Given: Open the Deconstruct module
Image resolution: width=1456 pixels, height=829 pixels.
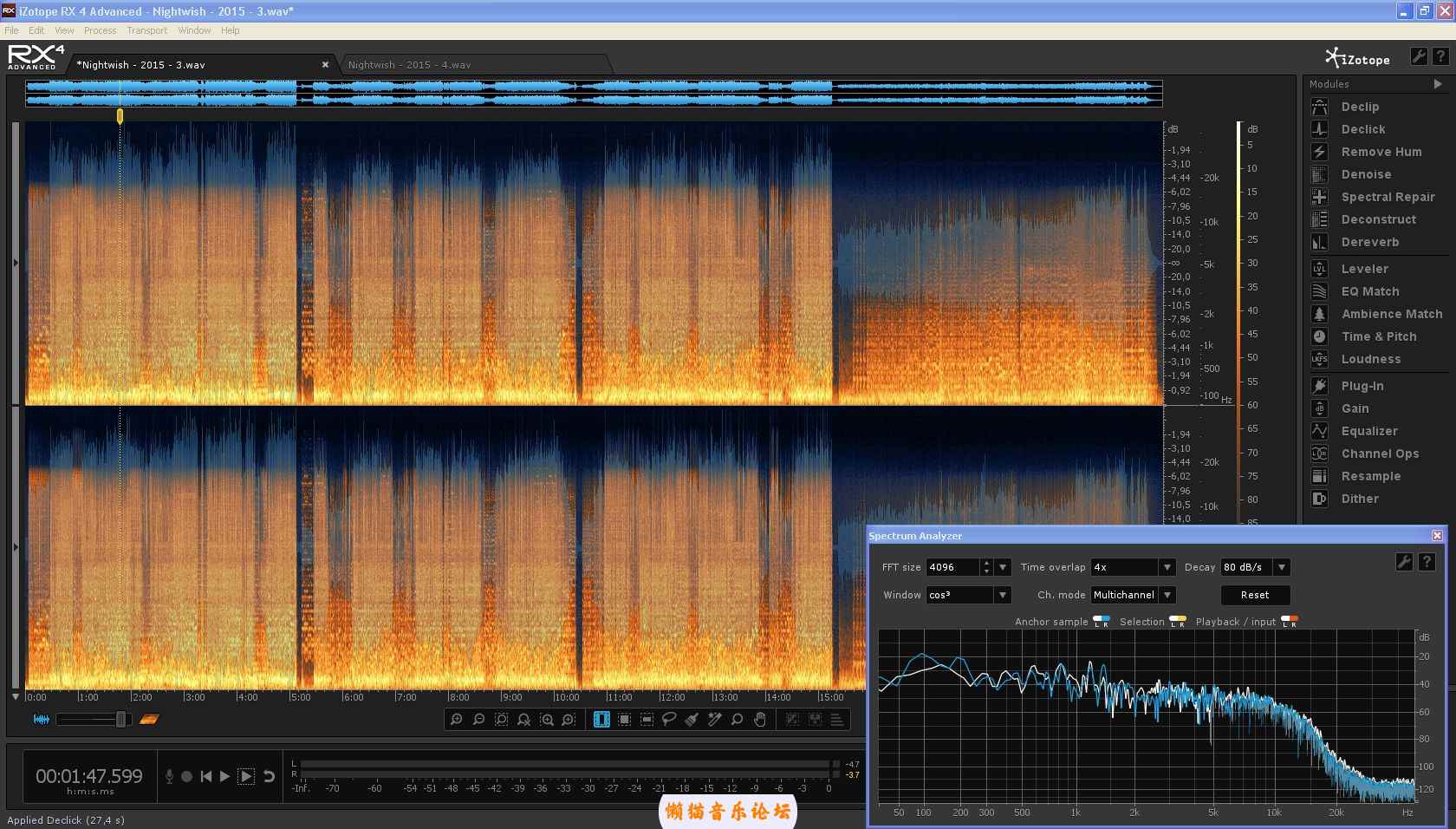Looking at the screenshot, I should [1378, 219].
